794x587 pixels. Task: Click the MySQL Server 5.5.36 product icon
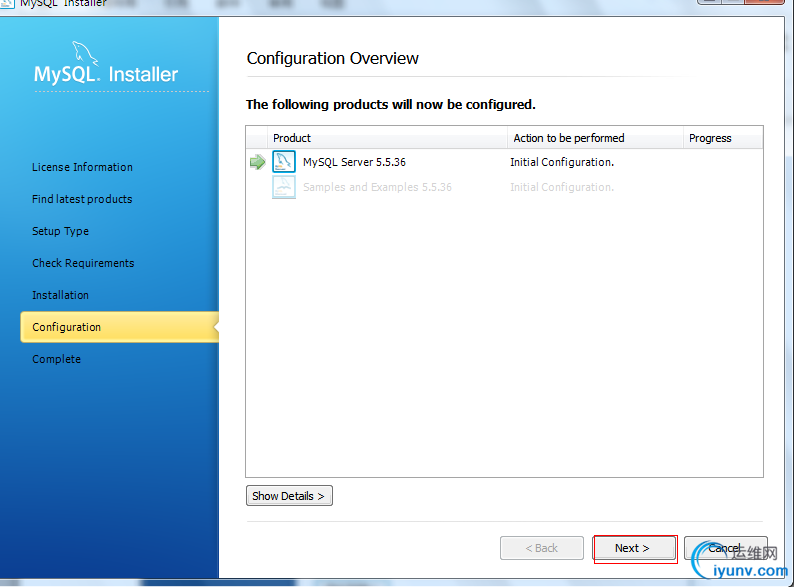284,162
